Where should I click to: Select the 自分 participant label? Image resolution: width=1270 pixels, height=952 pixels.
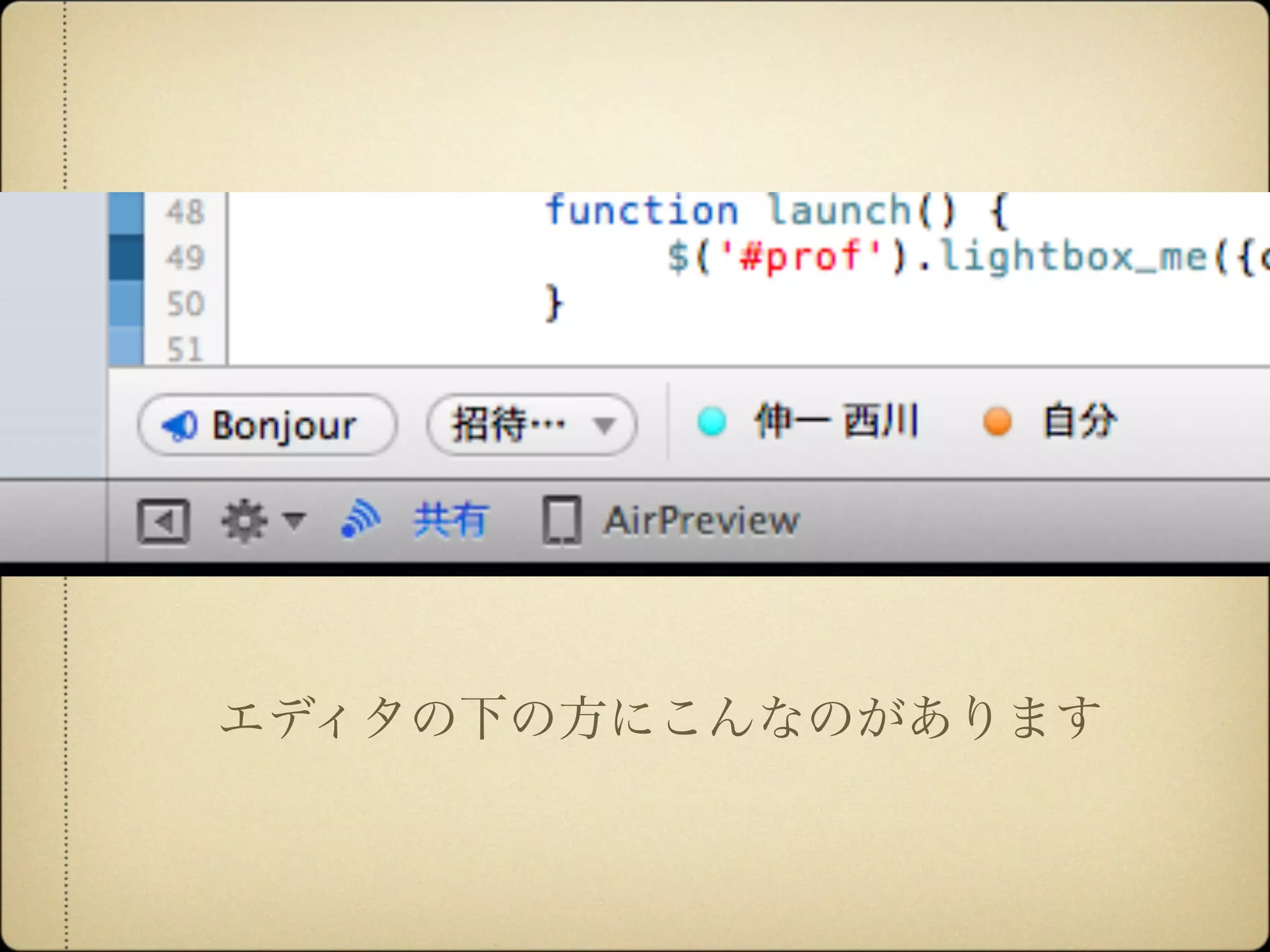[1080, 421]
